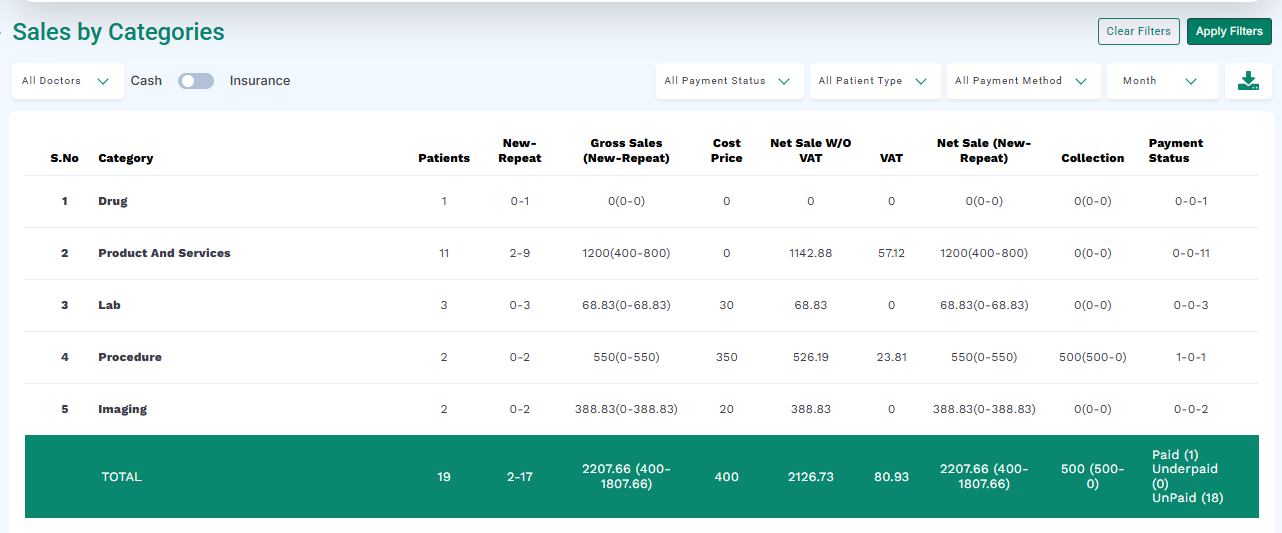
Task: Download the sales report via download icon
Action: pyautogui.click(x=1248, y=81)
